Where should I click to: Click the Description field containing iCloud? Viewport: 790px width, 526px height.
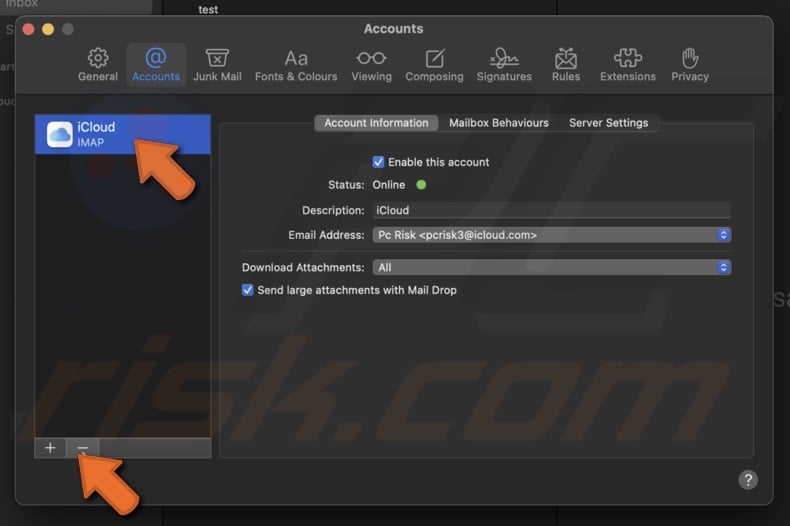552,210
